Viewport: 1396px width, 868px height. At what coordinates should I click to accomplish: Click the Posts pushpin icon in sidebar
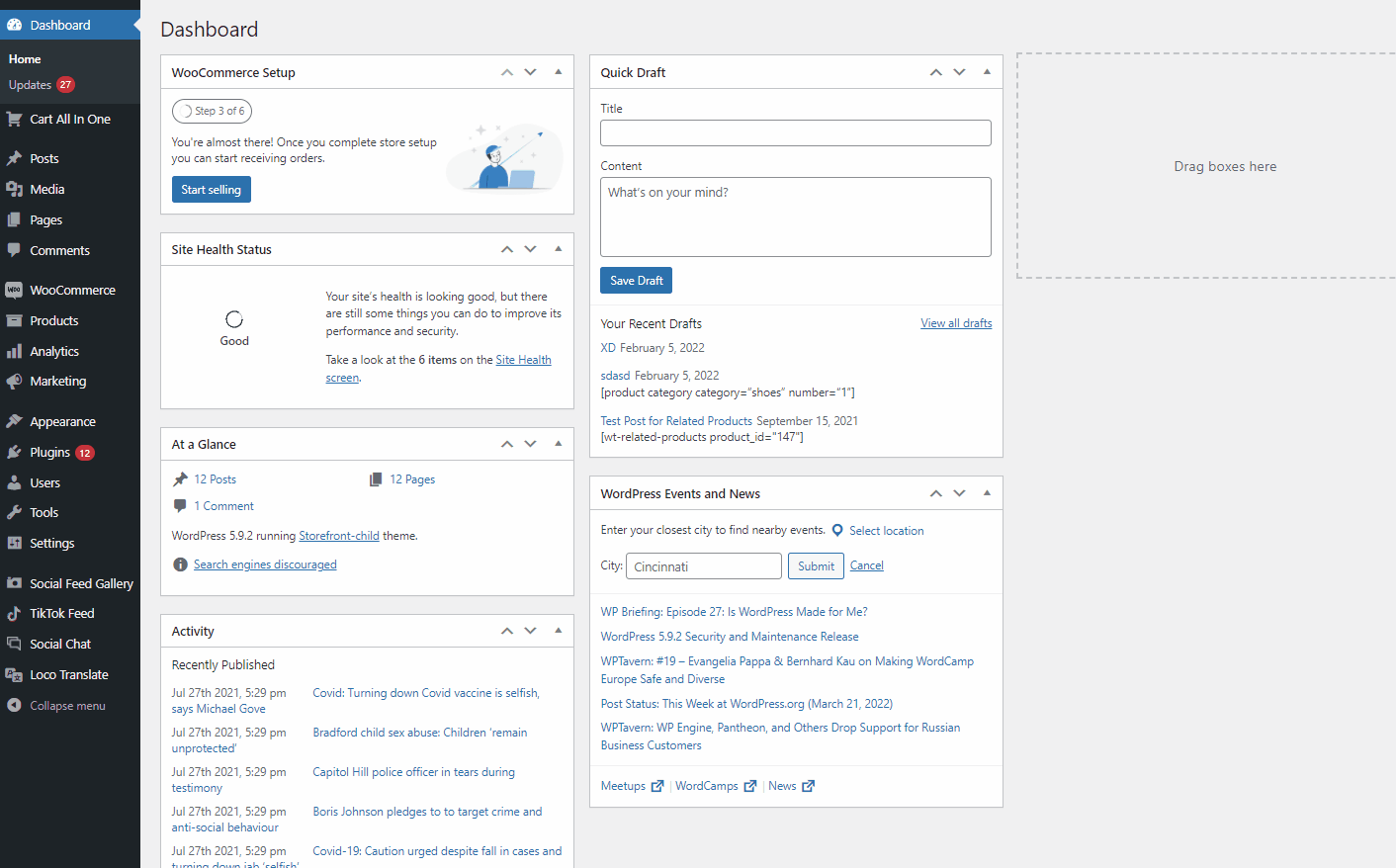tap(14, 158)
